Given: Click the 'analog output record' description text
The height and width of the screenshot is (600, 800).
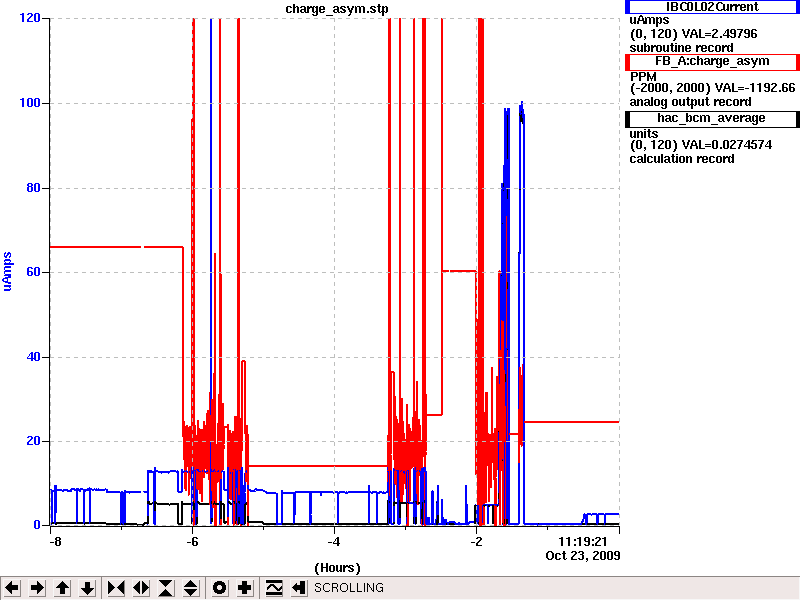Looking at the screenshot, I should pos(690,102).
